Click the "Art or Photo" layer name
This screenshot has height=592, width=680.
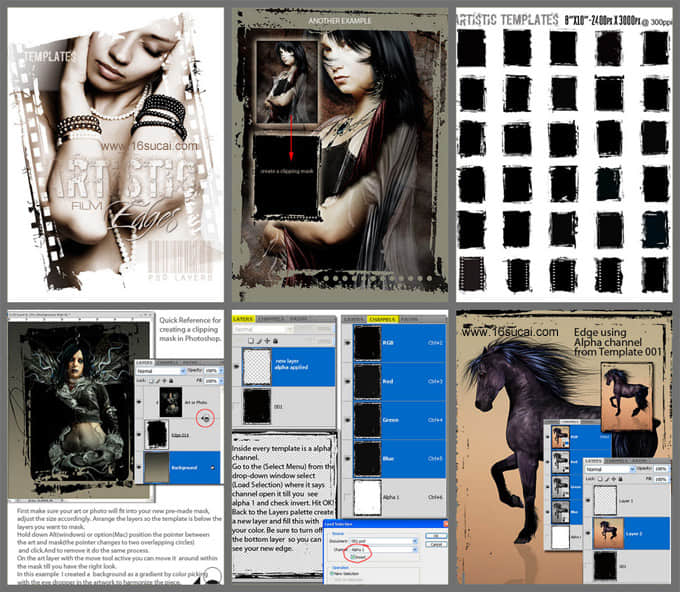point(196,402)
